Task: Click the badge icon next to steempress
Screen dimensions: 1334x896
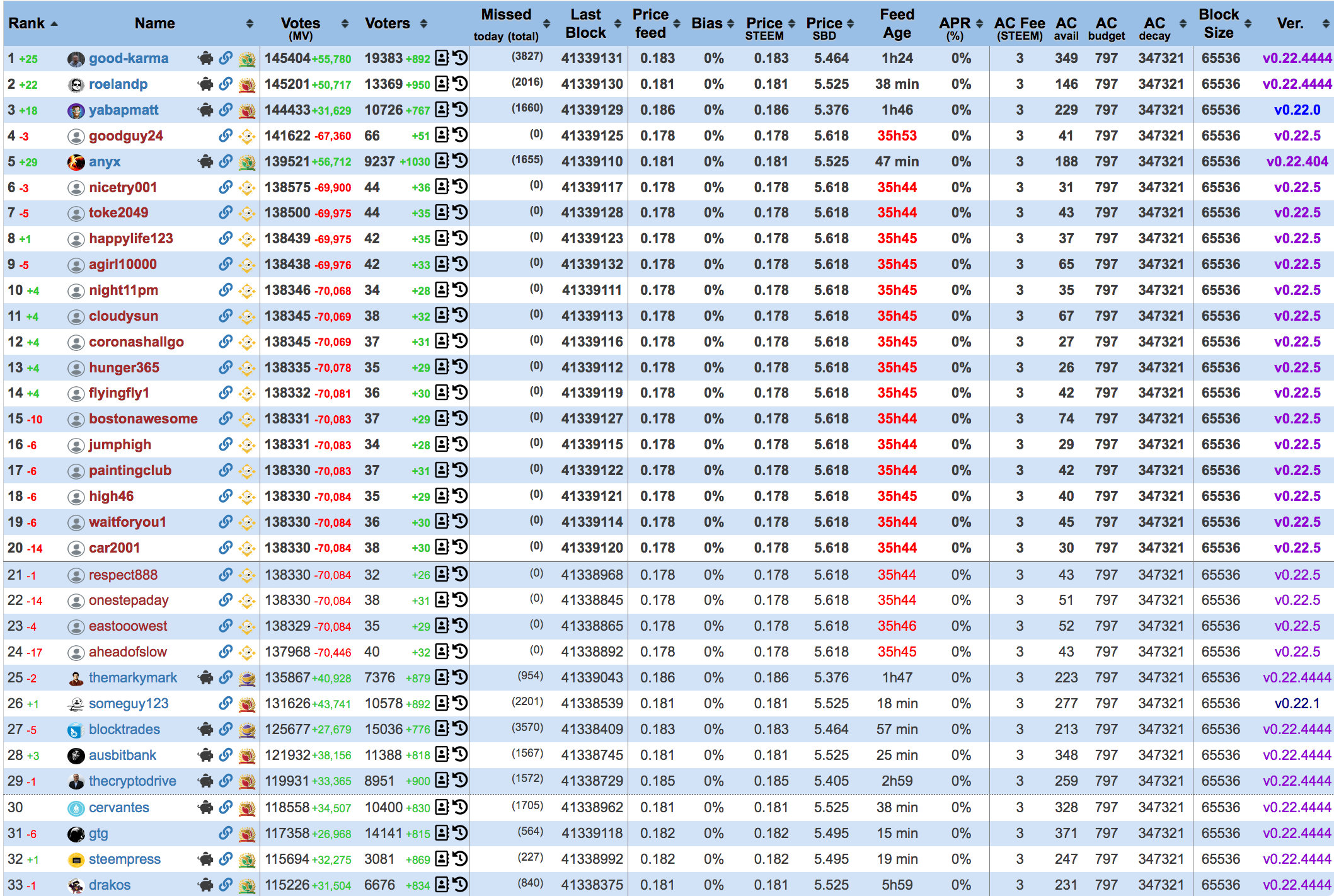Action: [x=247, y=859]
